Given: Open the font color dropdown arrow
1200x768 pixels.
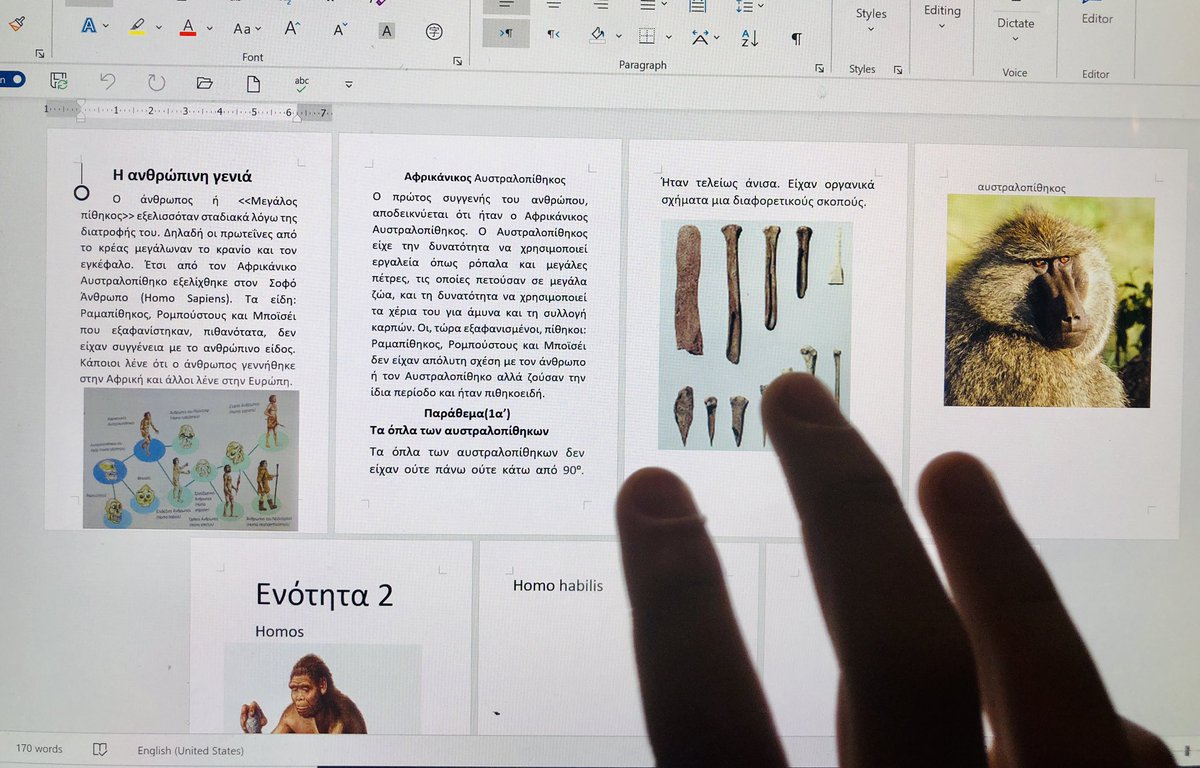Looking at the screenshot, I should 209,28.
